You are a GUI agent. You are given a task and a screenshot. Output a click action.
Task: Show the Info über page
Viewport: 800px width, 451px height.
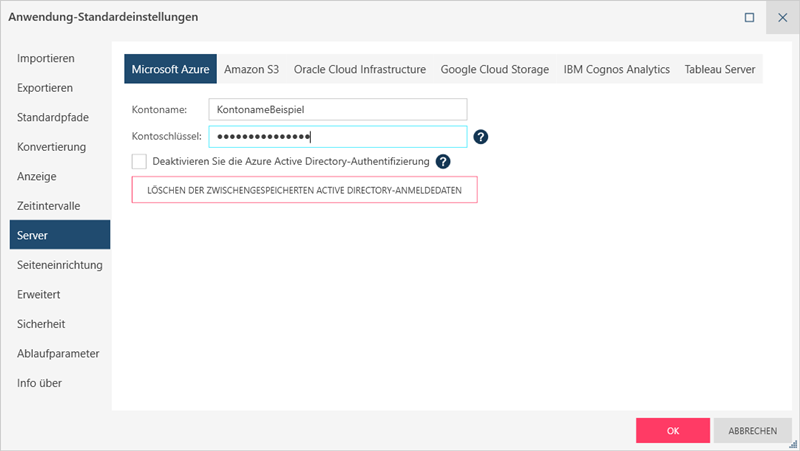[39, 383]
